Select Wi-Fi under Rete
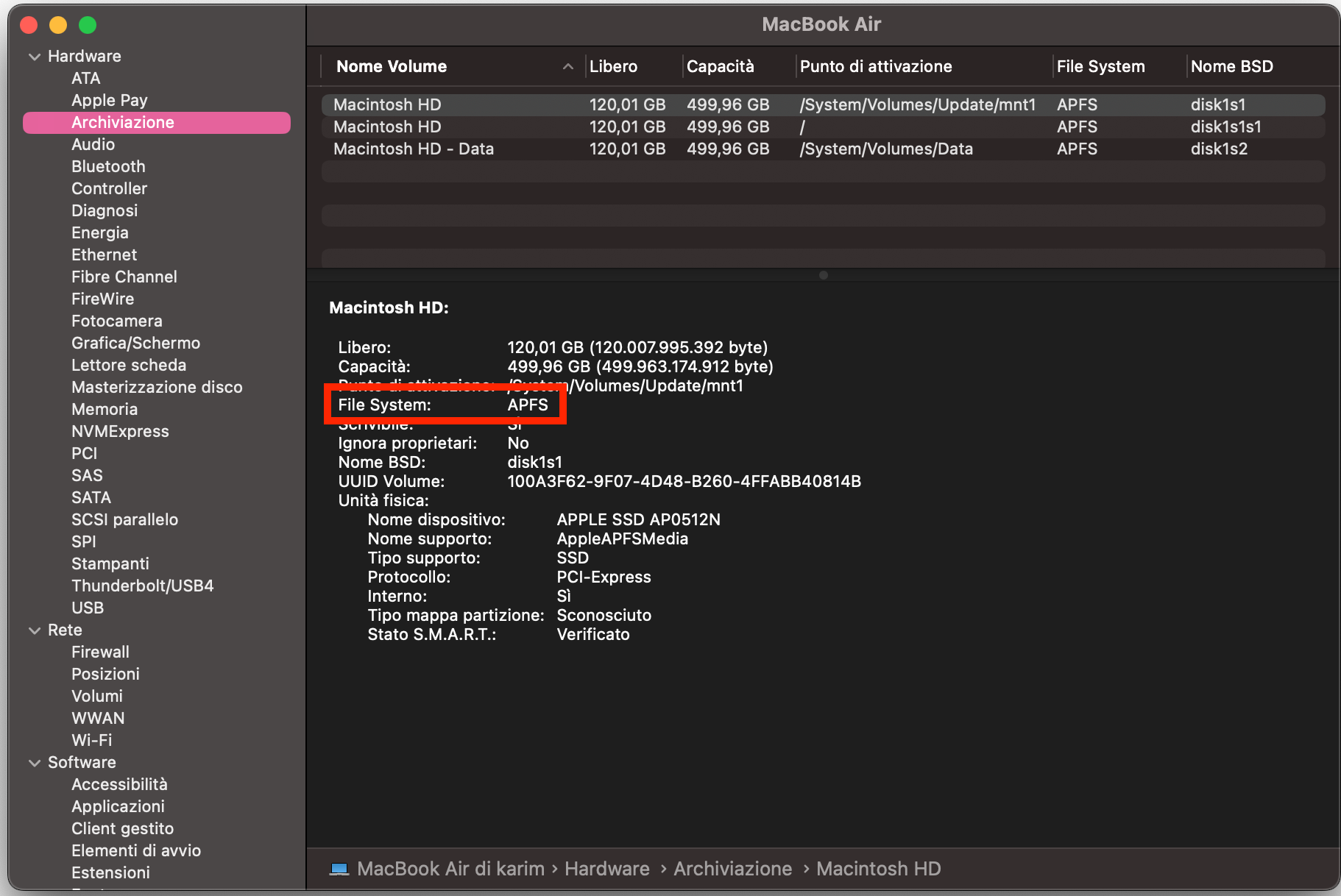This screenshot has width=1341, height=896. point(91,740)
